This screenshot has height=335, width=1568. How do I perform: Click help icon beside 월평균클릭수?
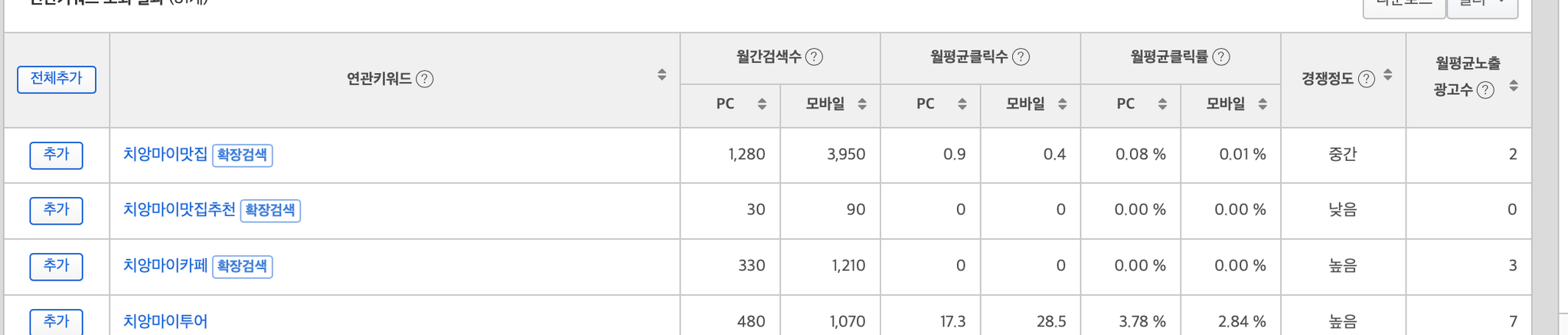point(1021,57)
